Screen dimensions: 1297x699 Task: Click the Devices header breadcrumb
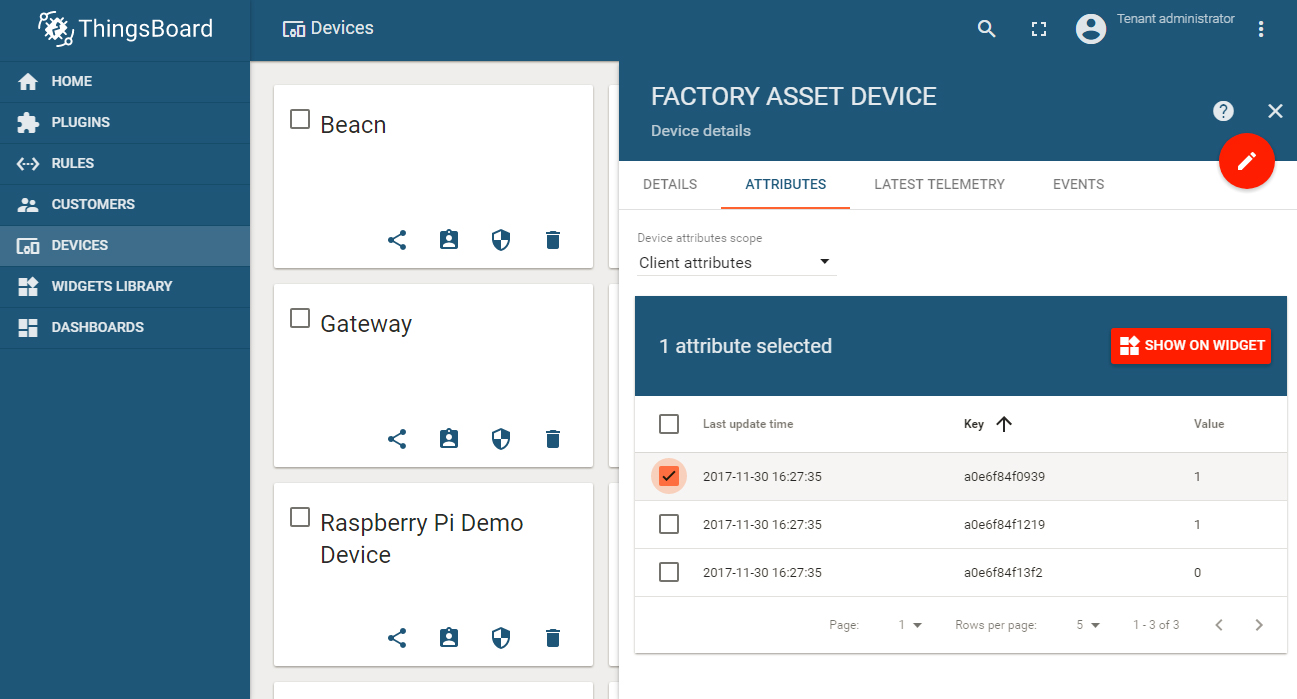coord(328,28)
